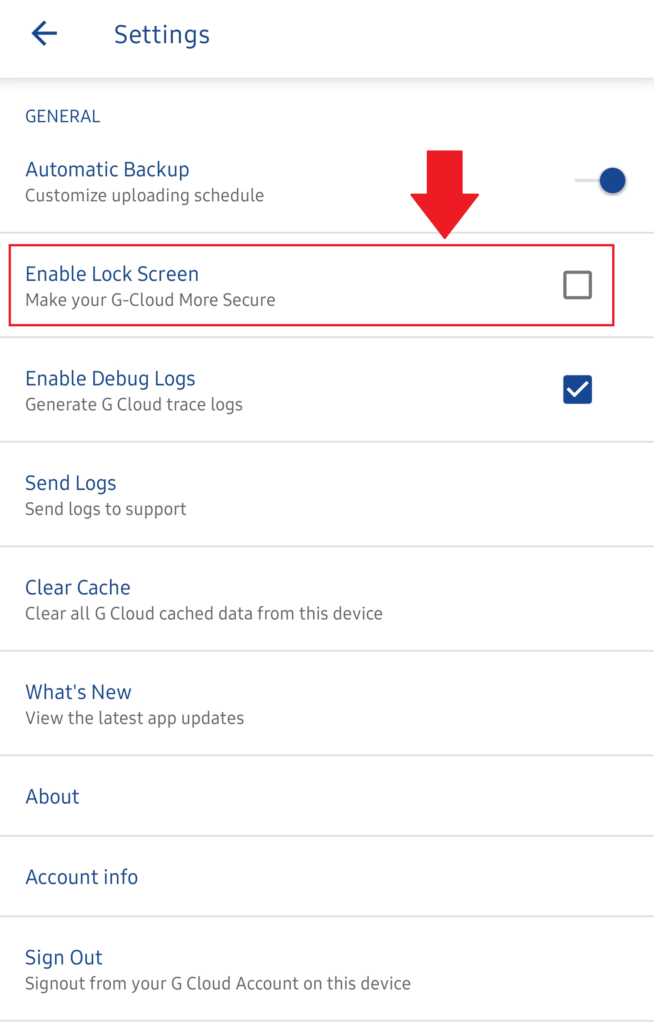Sign Out of your G Cloud account

tap(63, 957)
